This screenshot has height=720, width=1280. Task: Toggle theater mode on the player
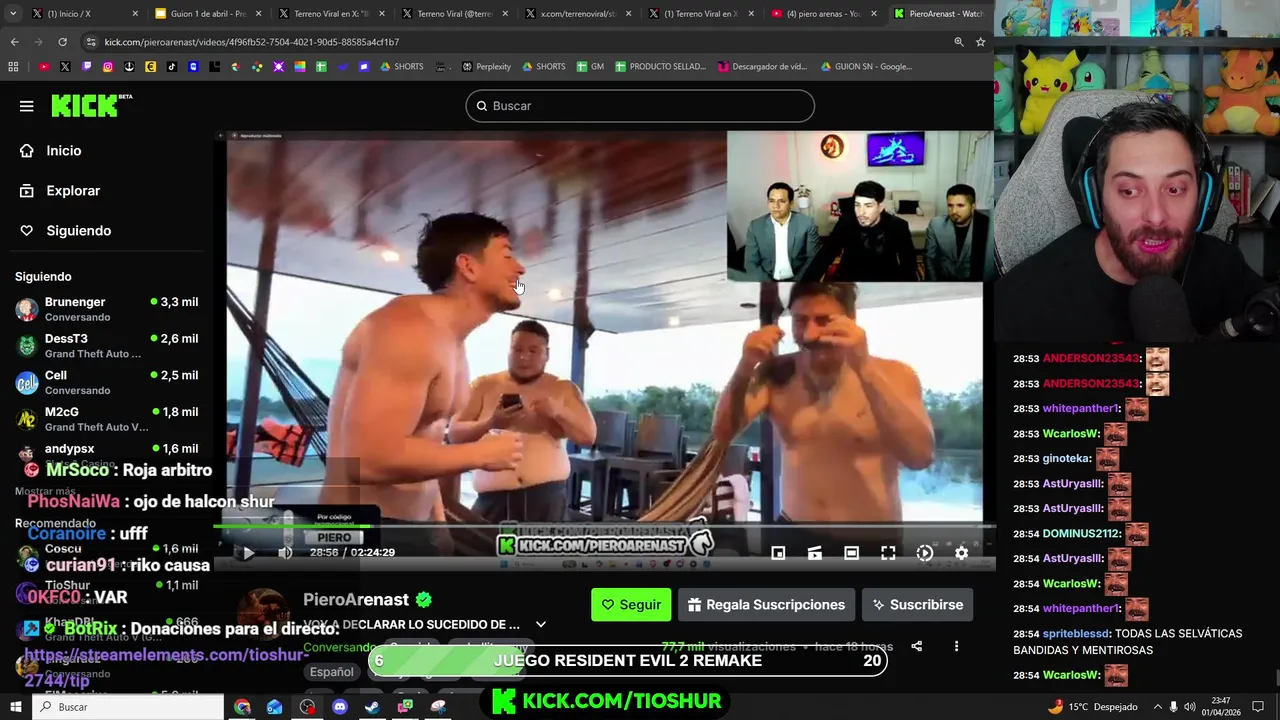point(851,552)
